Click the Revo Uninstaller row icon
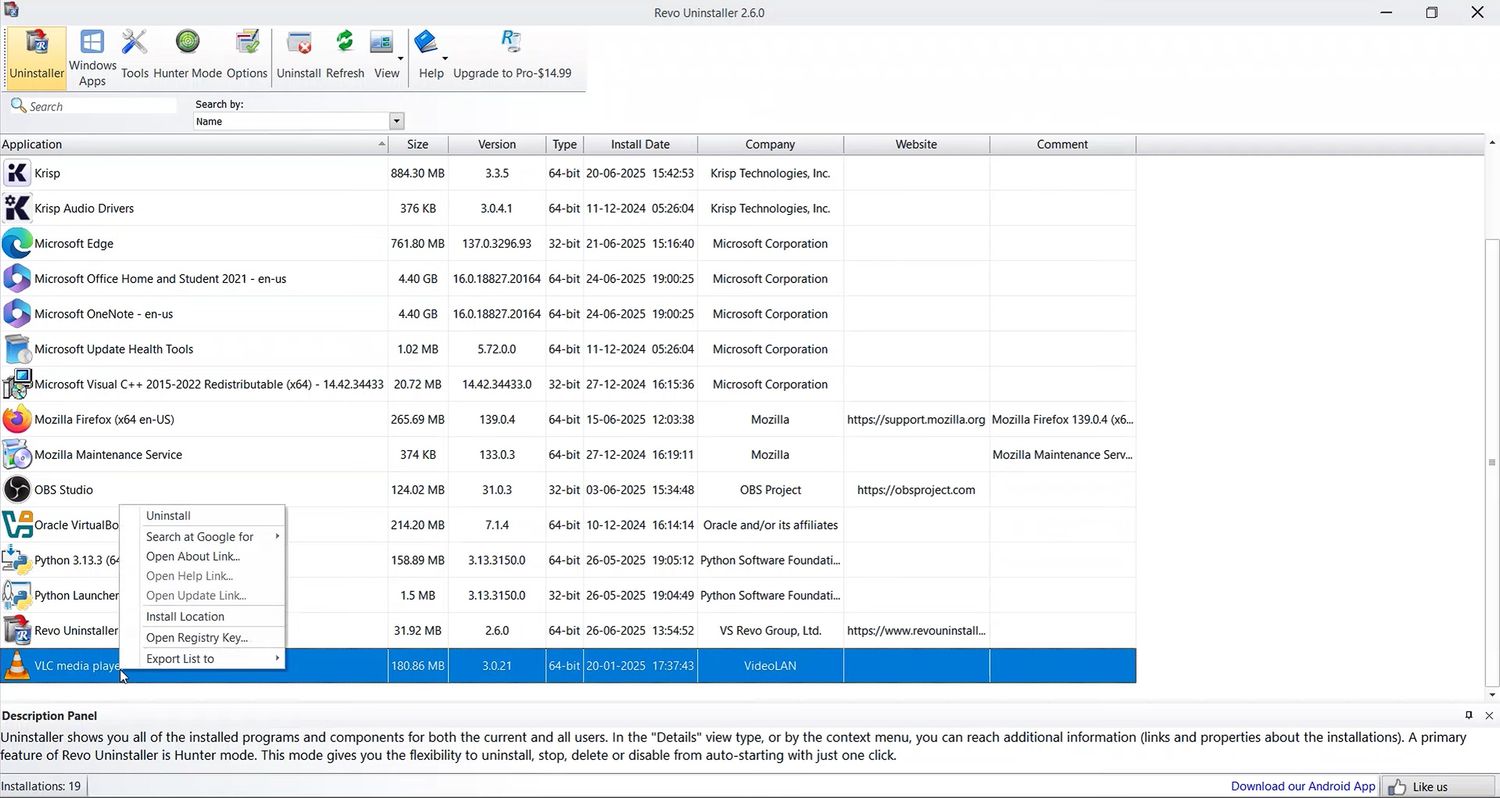The width and height of the screenshot is (1500, 798). [17, 630]
